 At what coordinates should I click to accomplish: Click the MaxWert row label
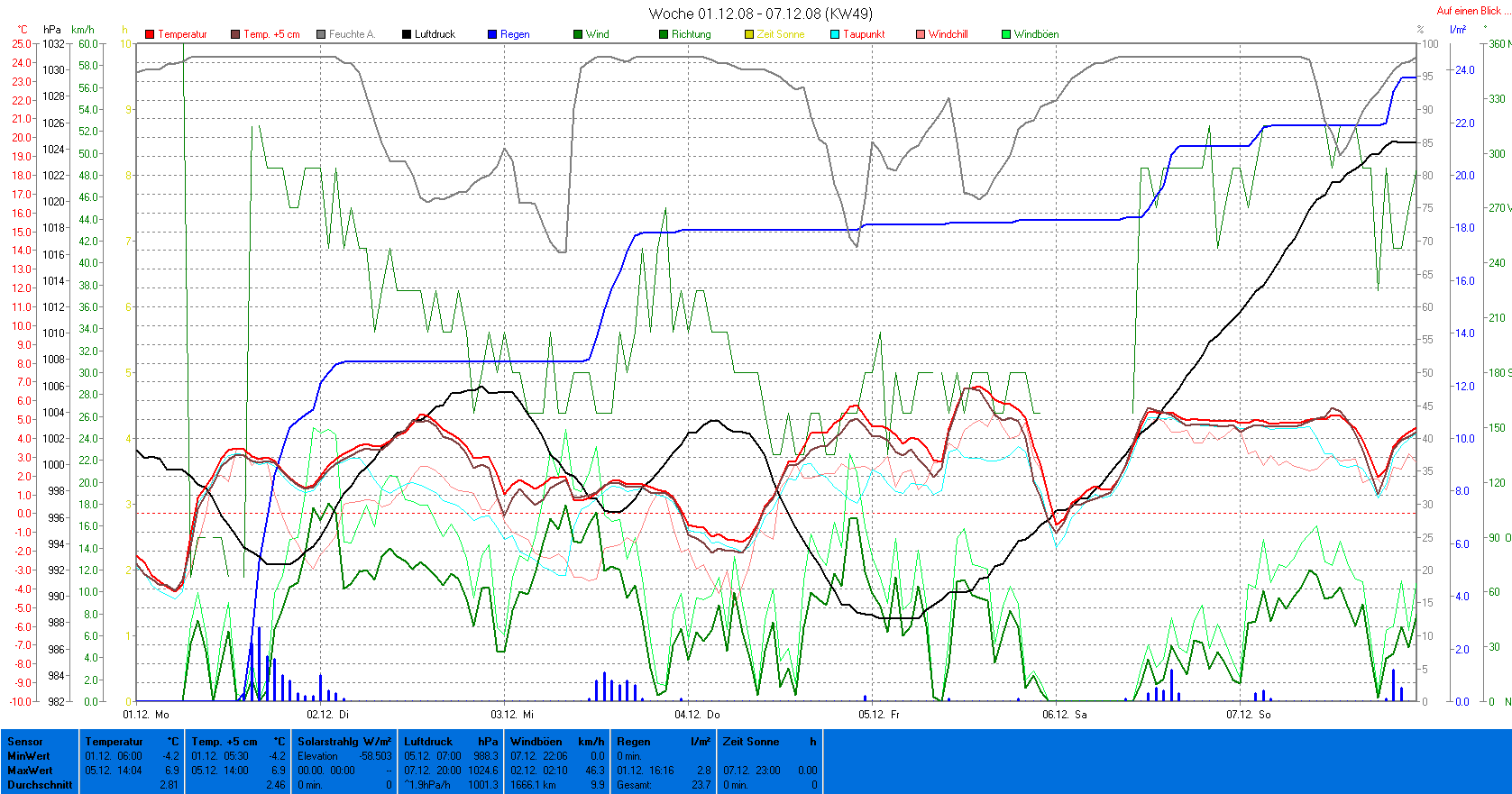[30, 771]
